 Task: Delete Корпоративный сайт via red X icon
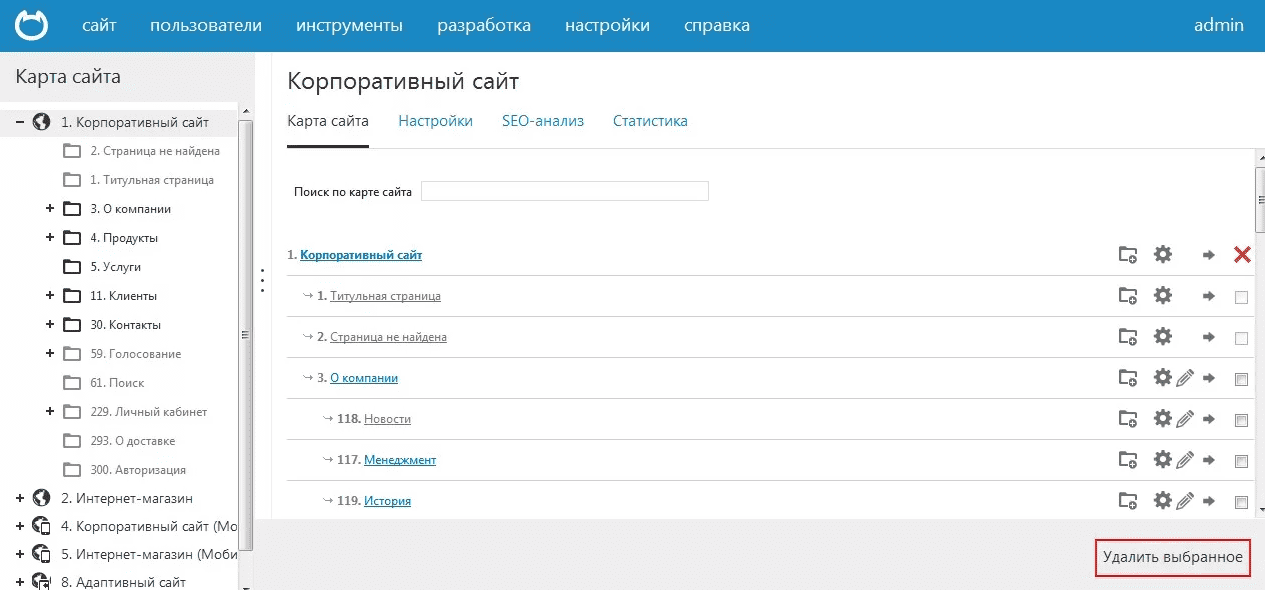tap(1242, 254)
